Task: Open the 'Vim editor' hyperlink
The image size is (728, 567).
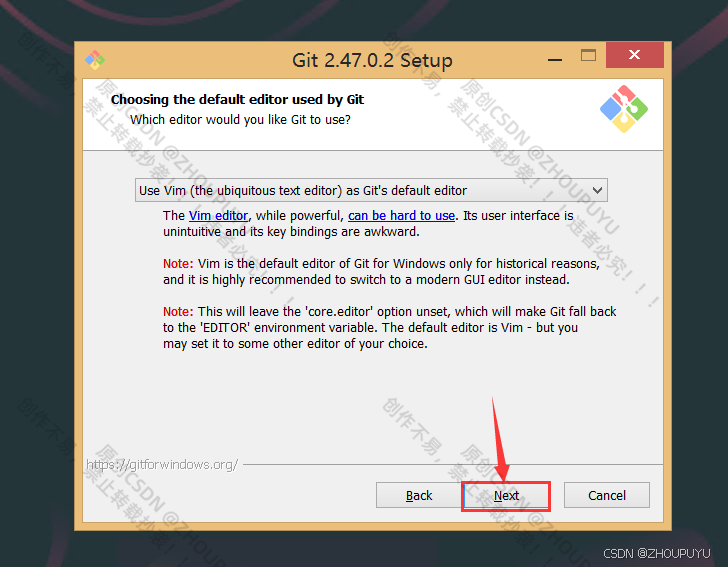Action: (x=218, y=215)
